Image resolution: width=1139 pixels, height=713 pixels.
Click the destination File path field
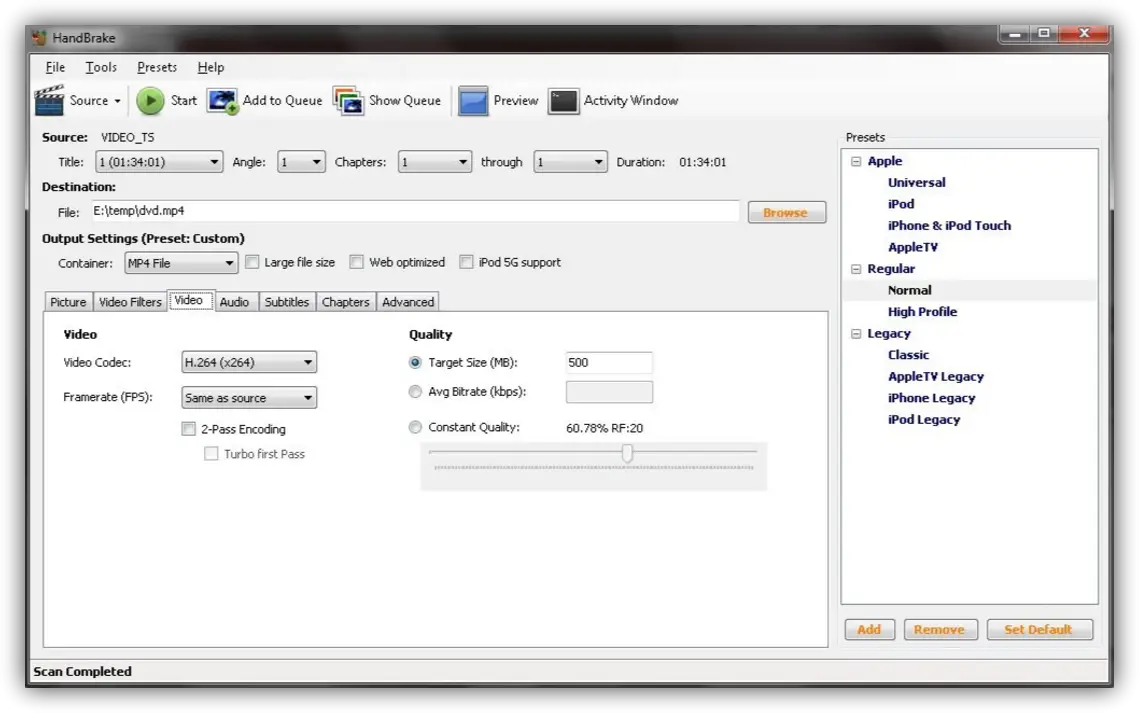click(x=415, y=211)
